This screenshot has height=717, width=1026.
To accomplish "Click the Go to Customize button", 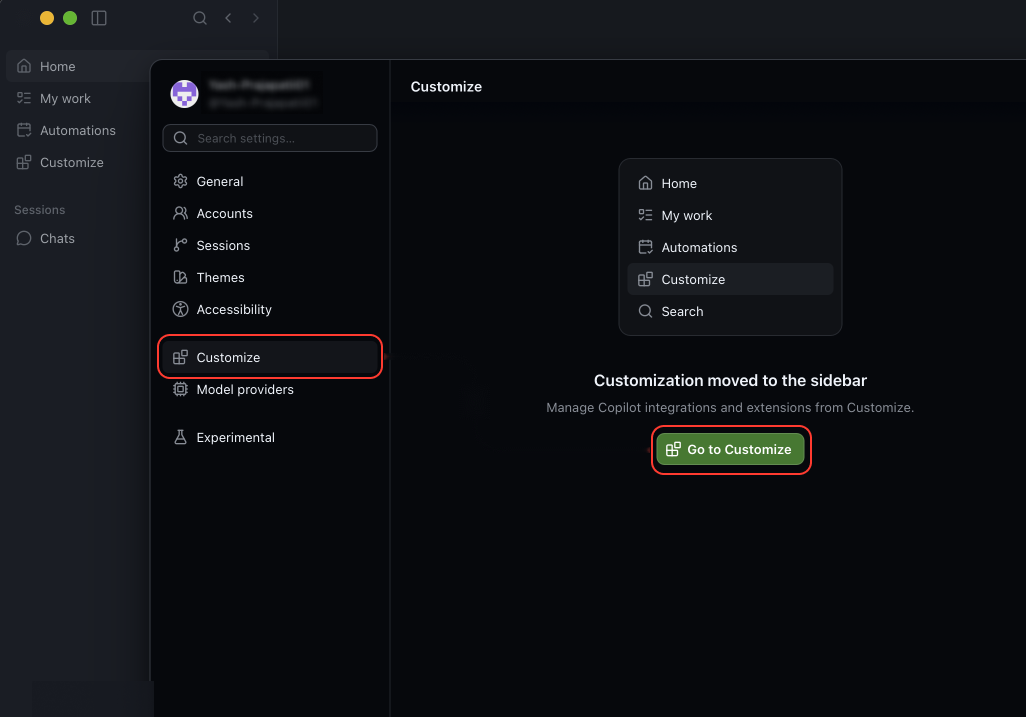I will [x=730, y=449].
